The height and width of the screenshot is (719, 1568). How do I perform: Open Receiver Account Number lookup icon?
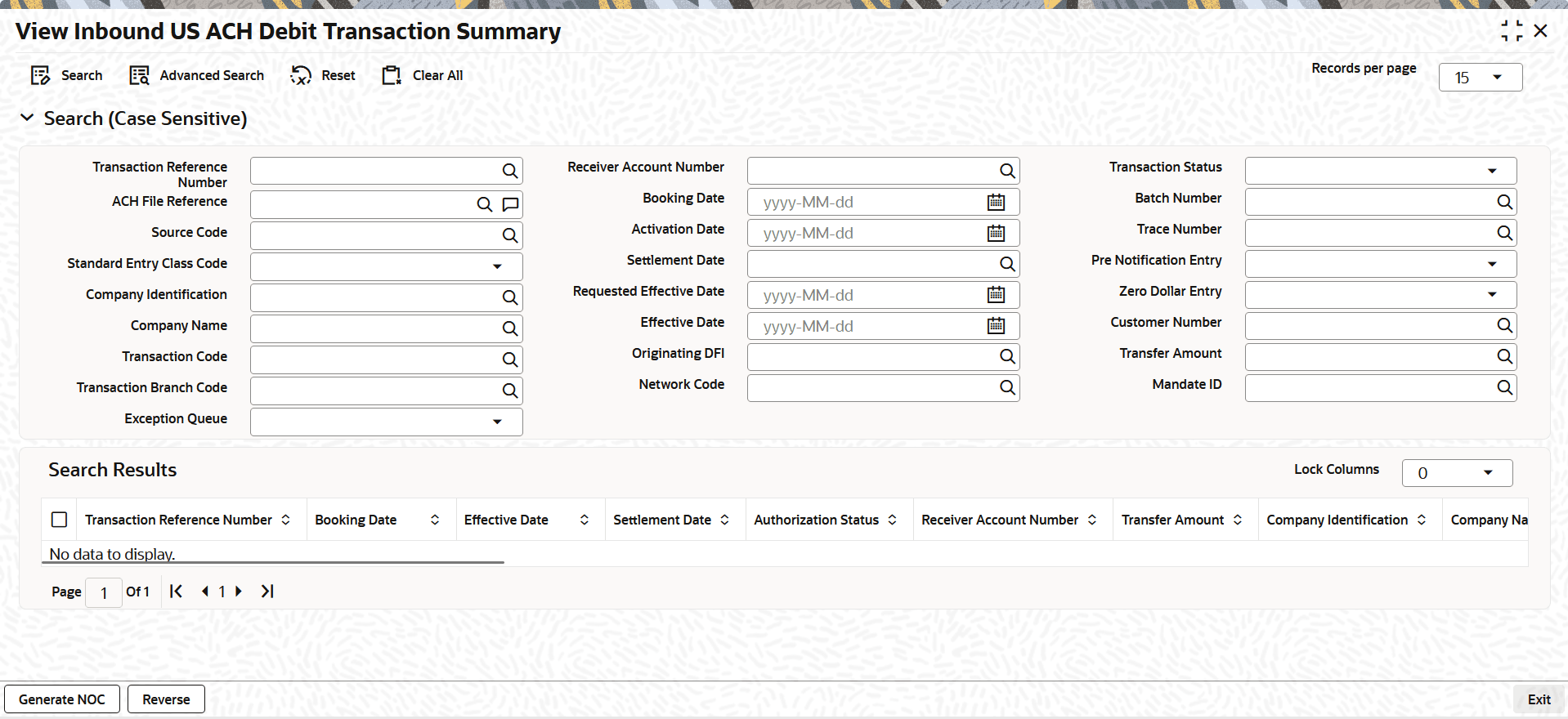coord(1007,171)
